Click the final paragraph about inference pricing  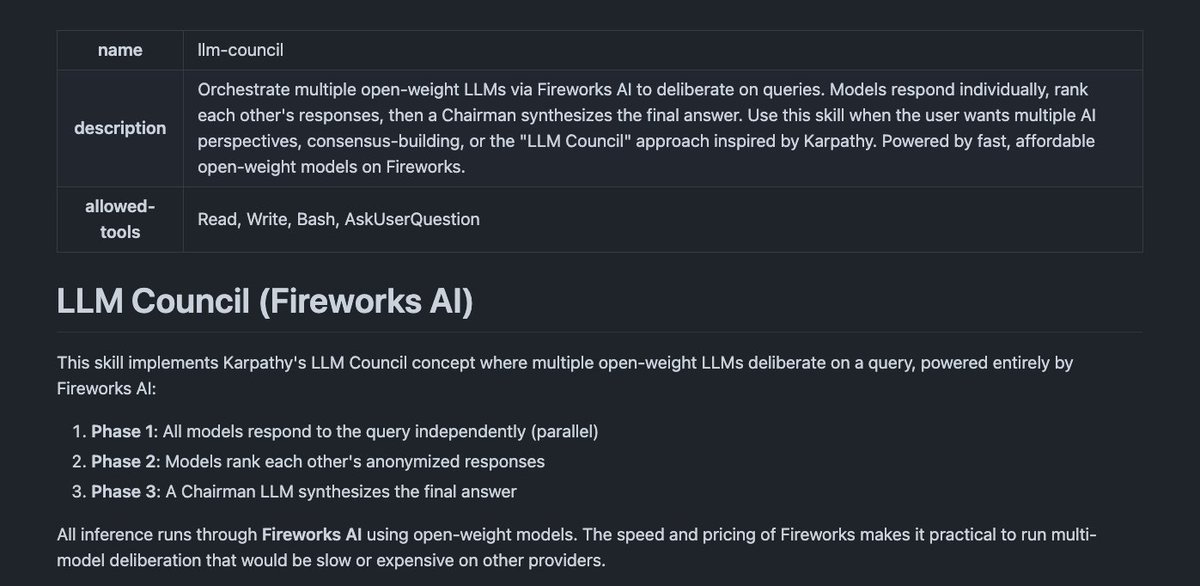577,547
